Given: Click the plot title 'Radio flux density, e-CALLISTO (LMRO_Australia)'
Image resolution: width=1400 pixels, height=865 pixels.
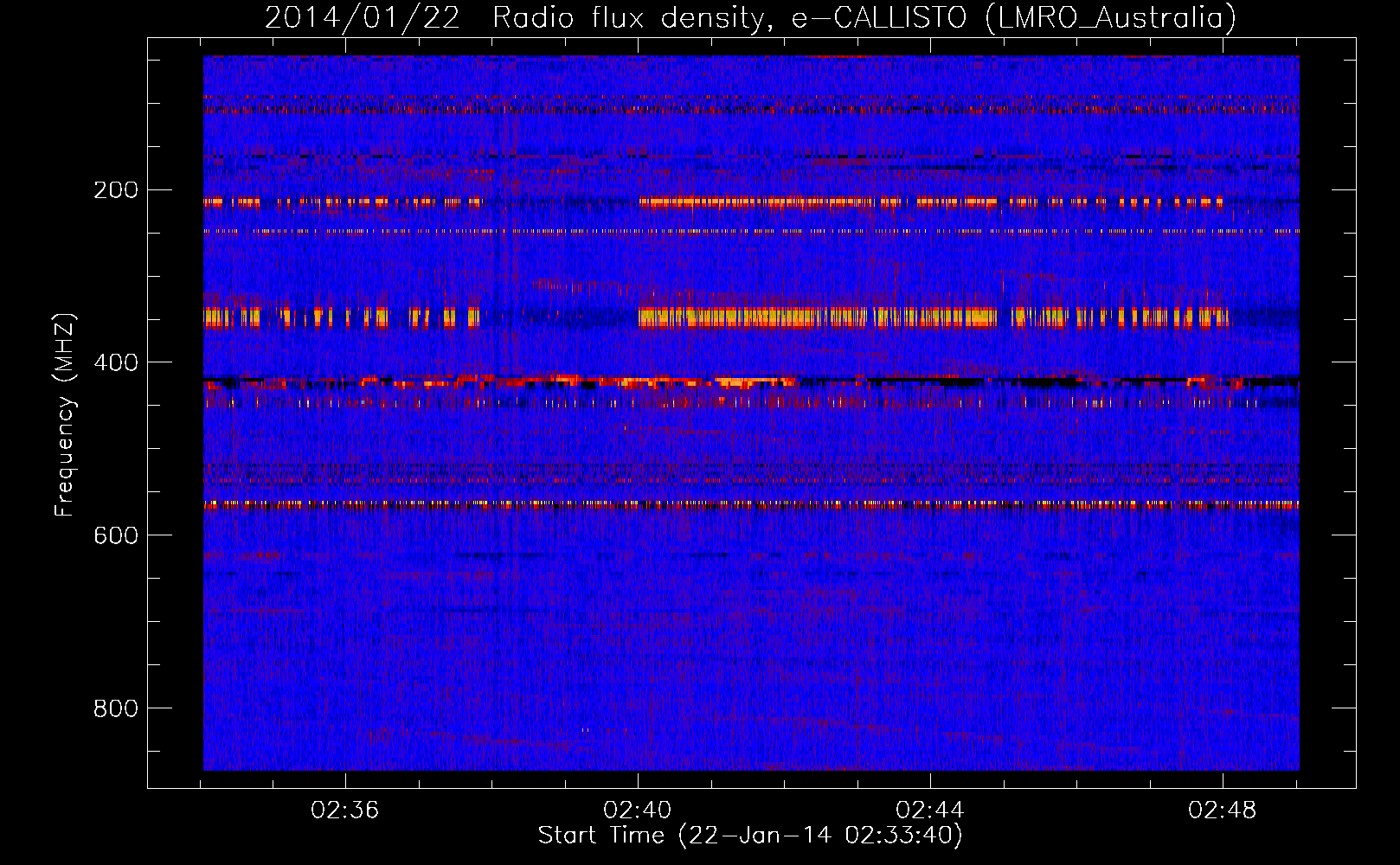Looking at the screenshot, I should (x=864, y=17).
